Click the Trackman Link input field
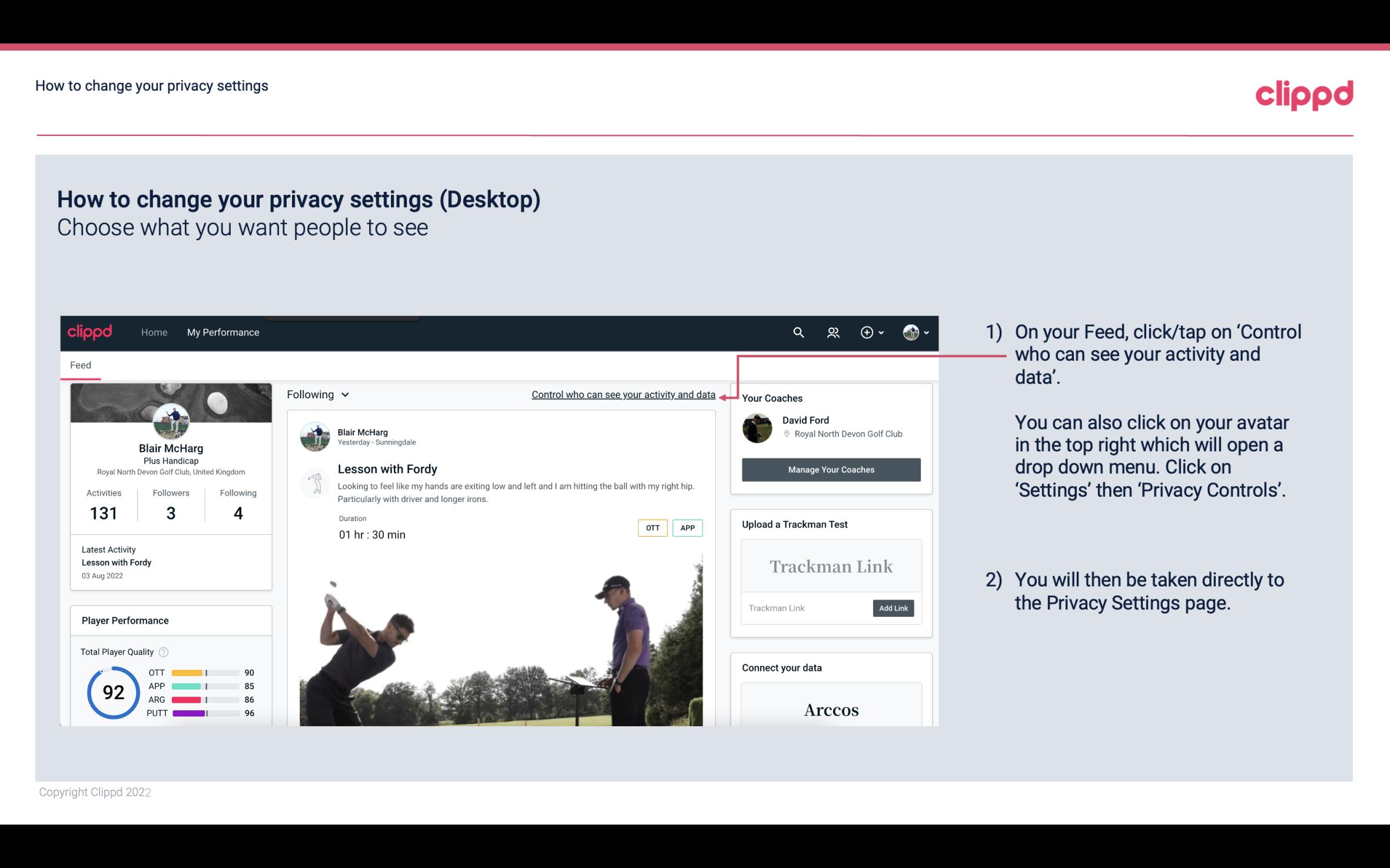Viewport: 1390px width, 868px height. click(x=805, y=608)
